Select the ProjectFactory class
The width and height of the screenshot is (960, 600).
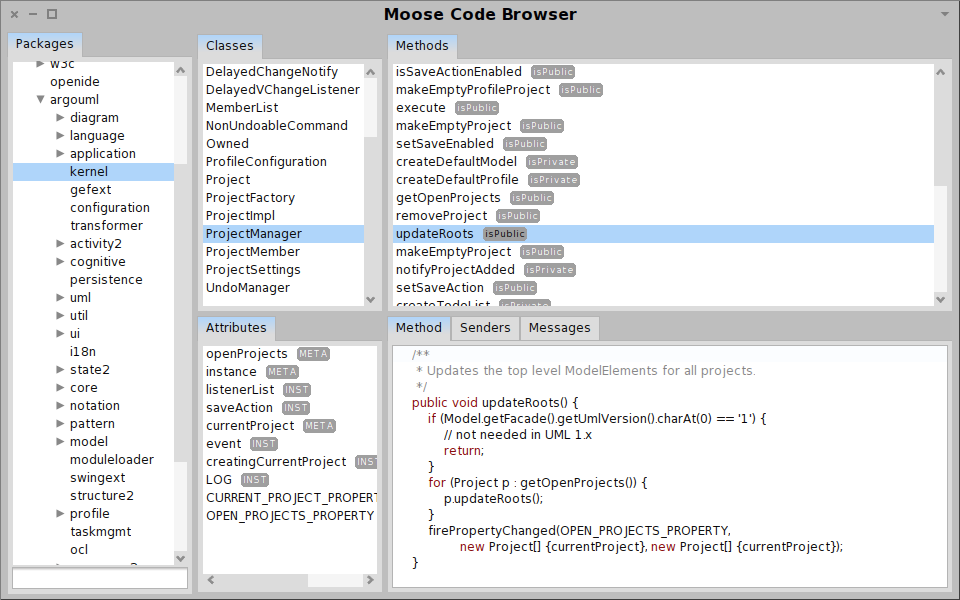pyautogui.click(x=250, y=198)
